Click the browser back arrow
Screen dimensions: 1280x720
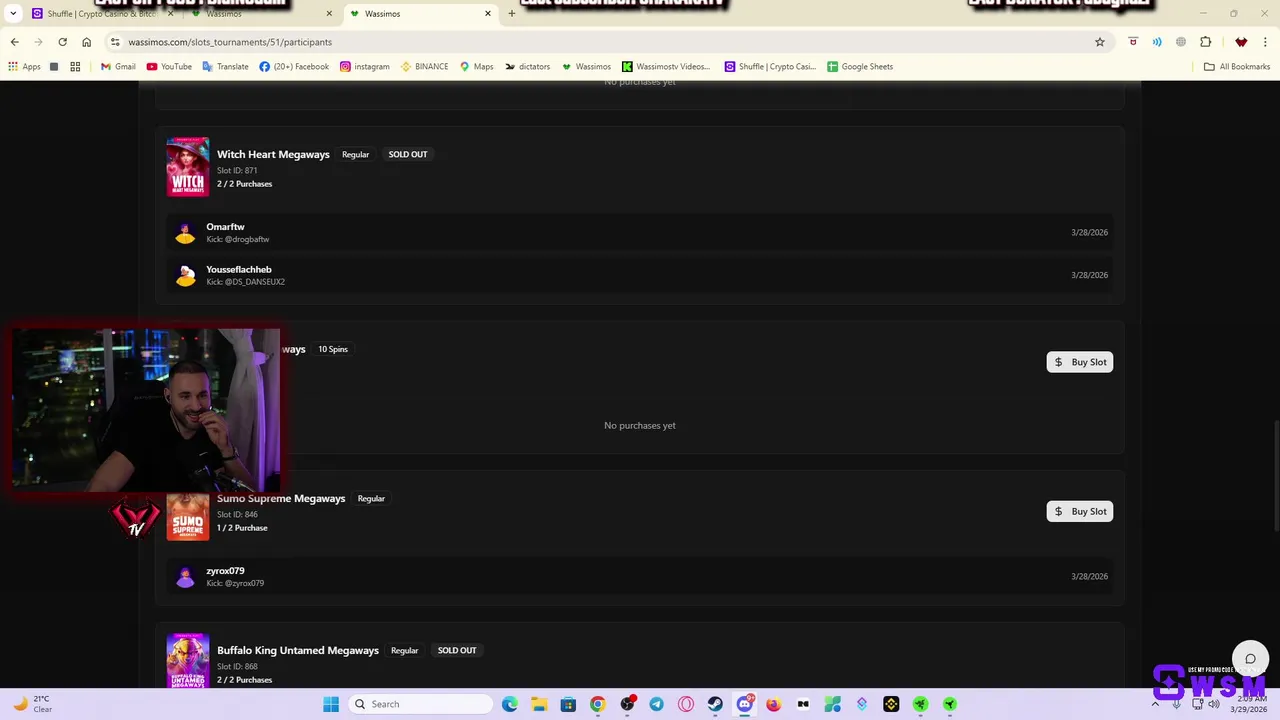14,42
